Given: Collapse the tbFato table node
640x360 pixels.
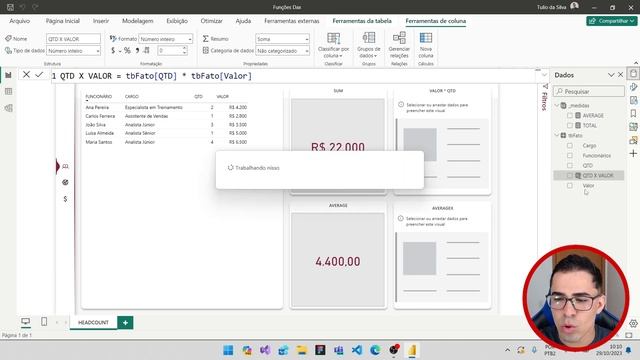Looking at the screenshot, I should pyautogui.click(x=557, y=135).
